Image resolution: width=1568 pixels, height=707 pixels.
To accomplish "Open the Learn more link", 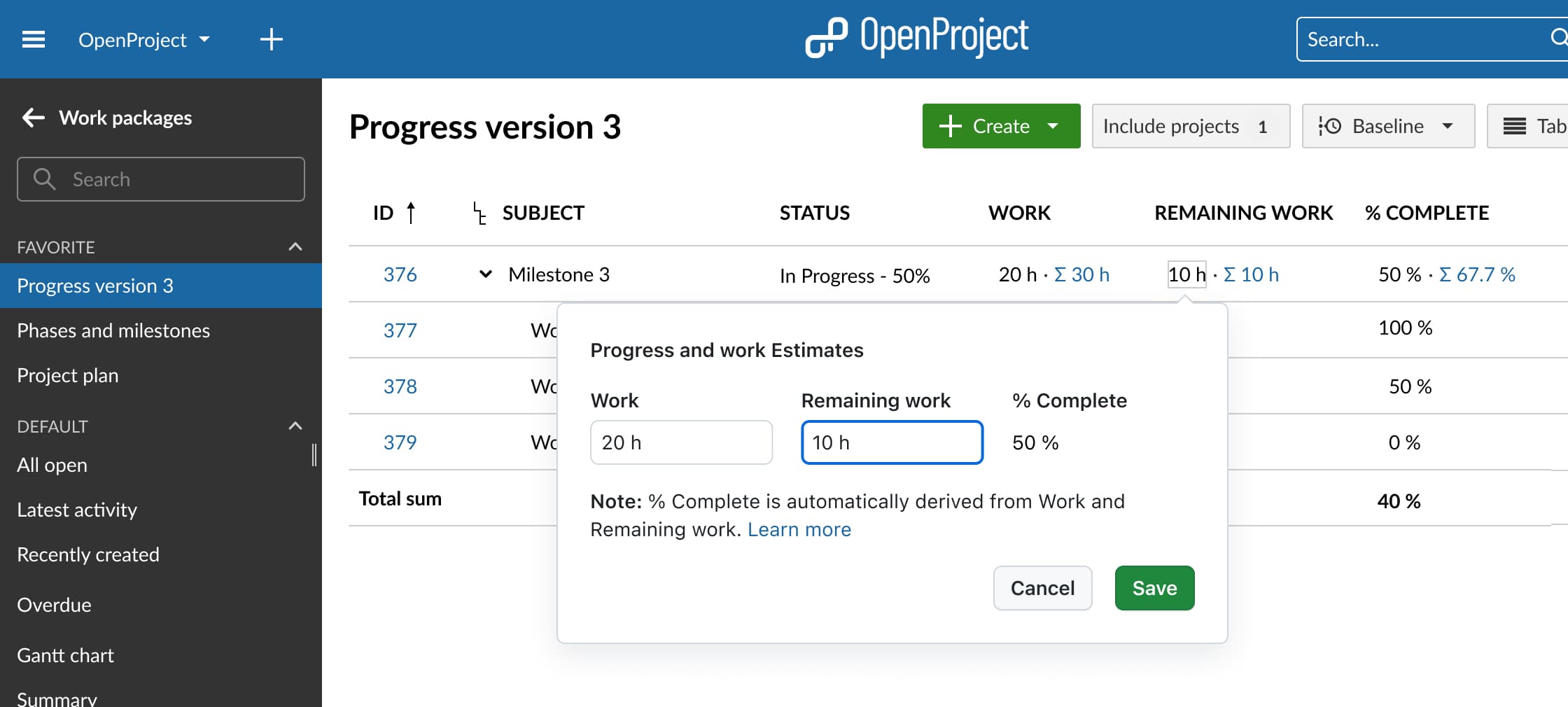I will (799, 529).
